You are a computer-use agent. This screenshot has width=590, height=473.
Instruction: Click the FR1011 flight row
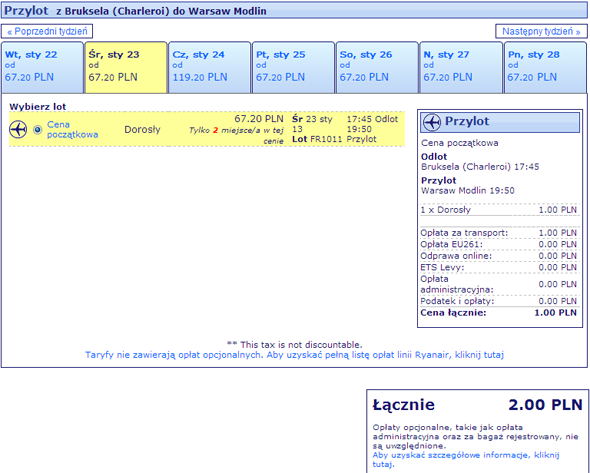(207, 129)
